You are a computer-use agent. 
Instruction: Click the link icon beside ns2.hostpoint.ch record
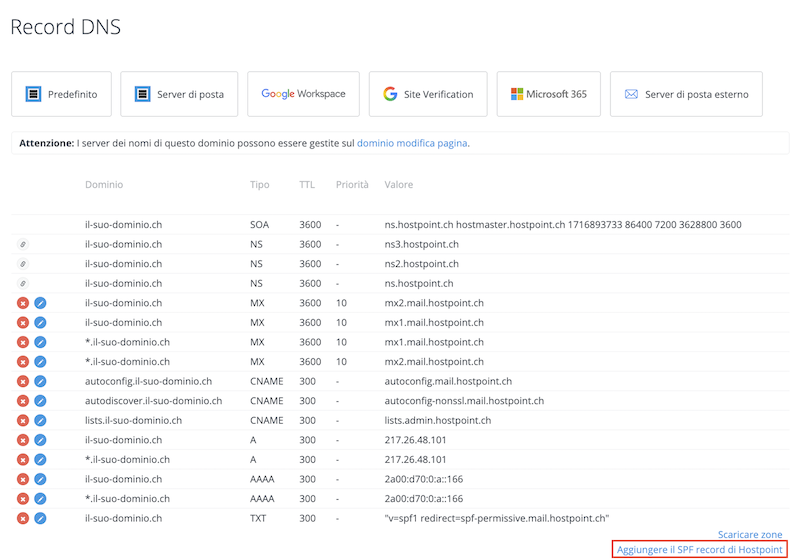click(x=23, y=264)
